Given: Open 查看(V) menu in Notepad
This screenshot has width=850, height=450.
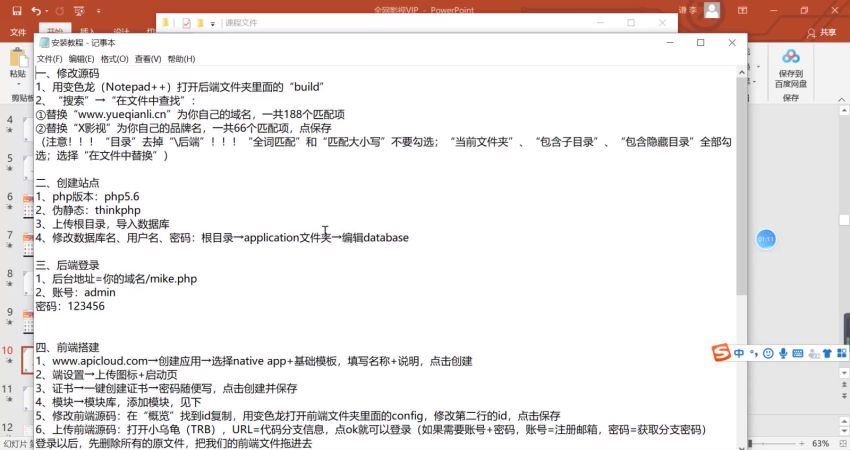Looking at the screenshot, I should [148, 59].
